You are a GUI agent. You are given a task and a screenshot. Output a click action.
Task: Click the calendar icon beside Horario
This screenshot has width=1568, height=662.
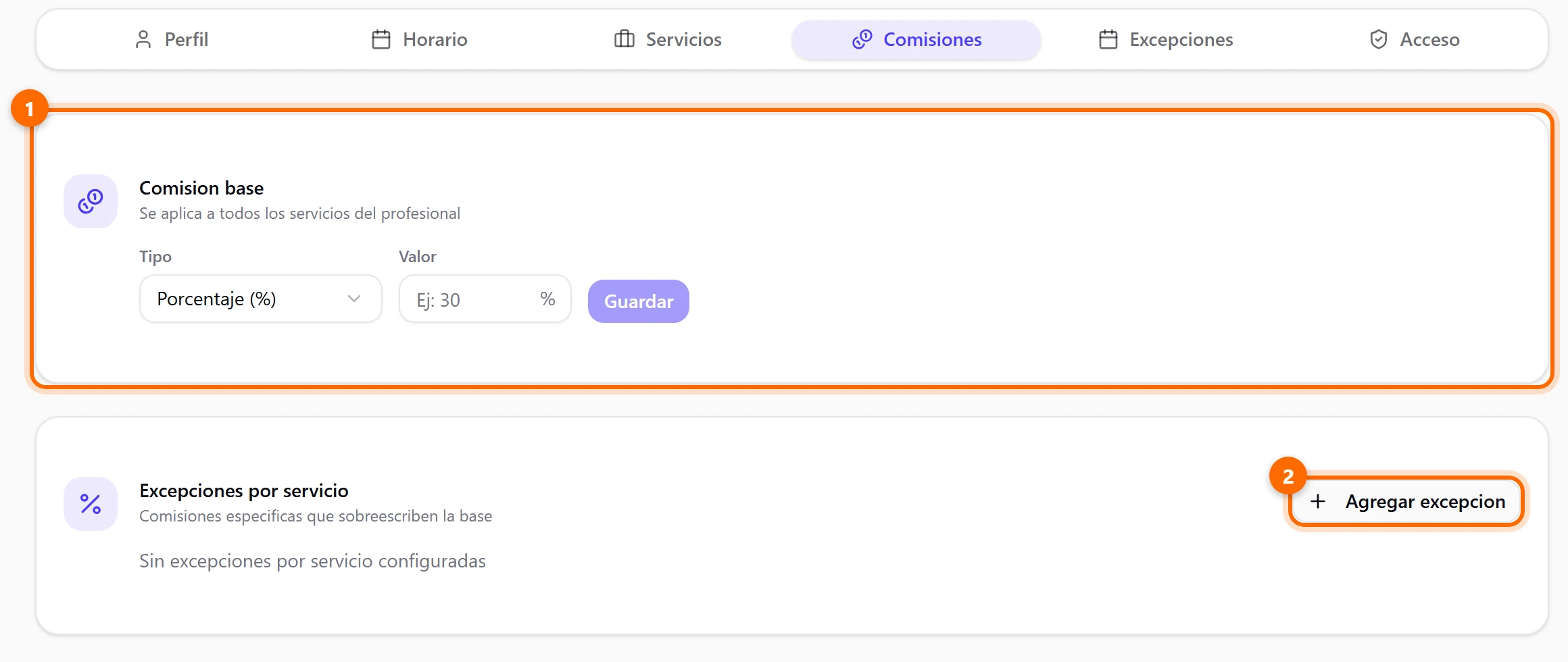click(381, 40)
